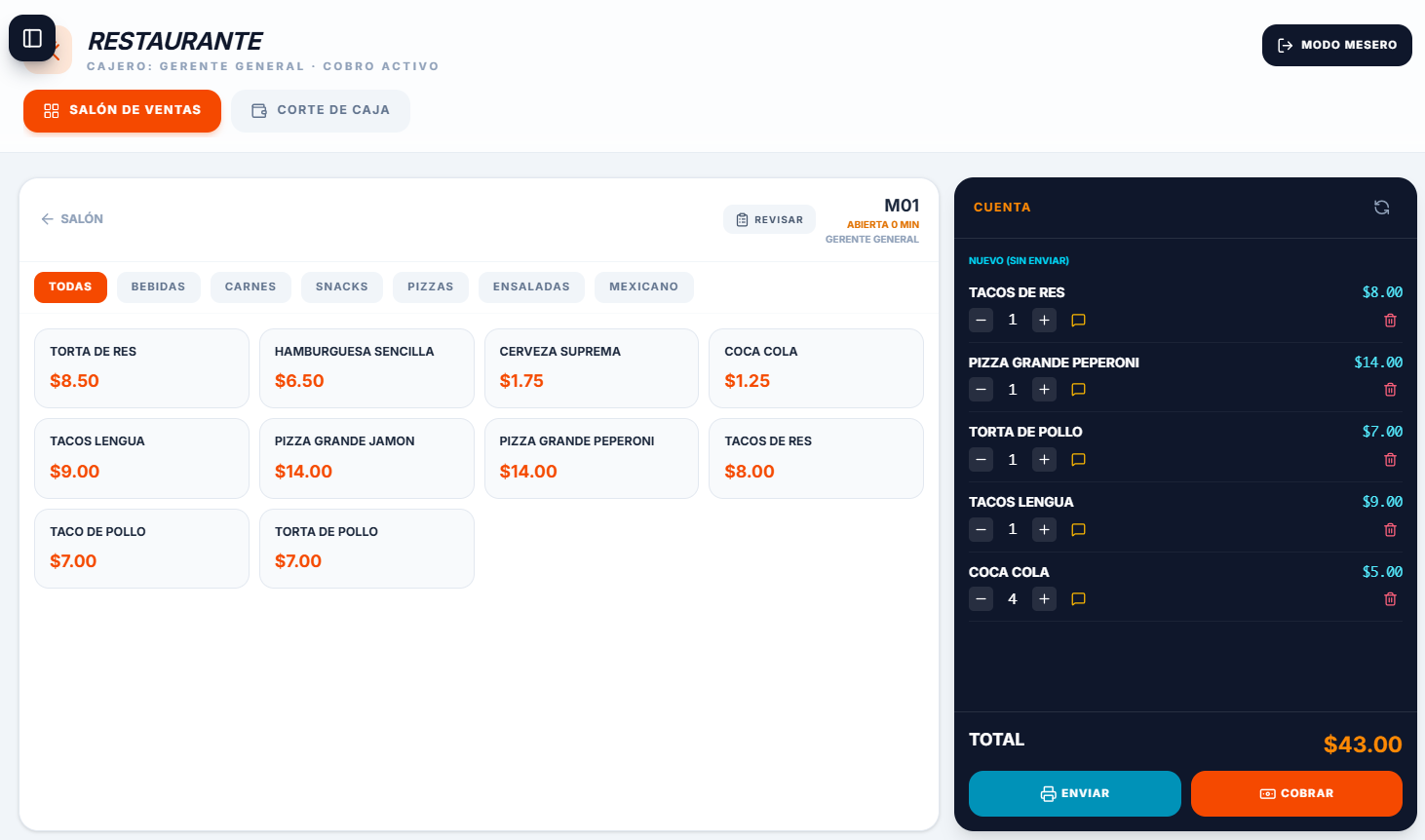Filter menu by Pizzas
Viewport: 1425px width, 840px height.
[431, 286]
